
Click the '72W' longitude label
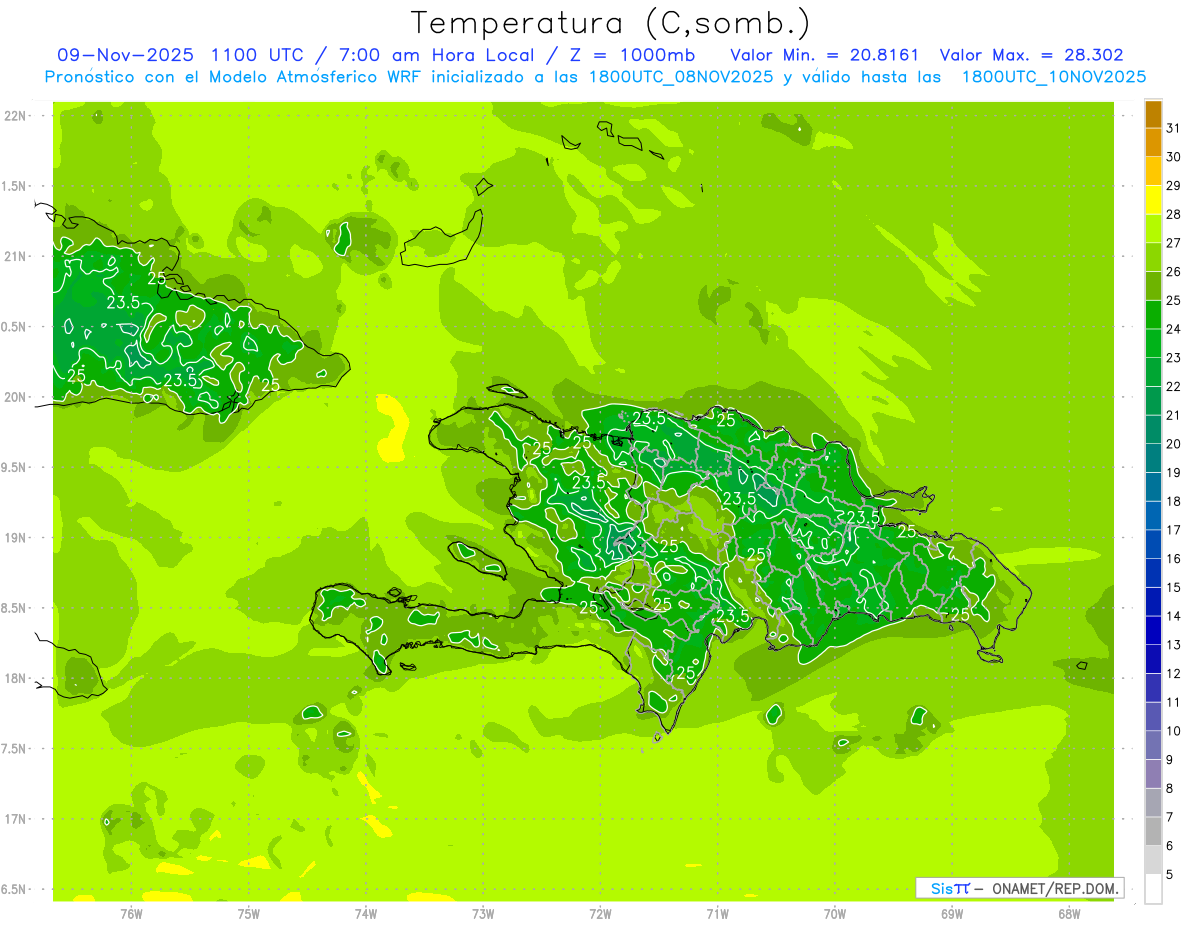(x=600, y=914)
